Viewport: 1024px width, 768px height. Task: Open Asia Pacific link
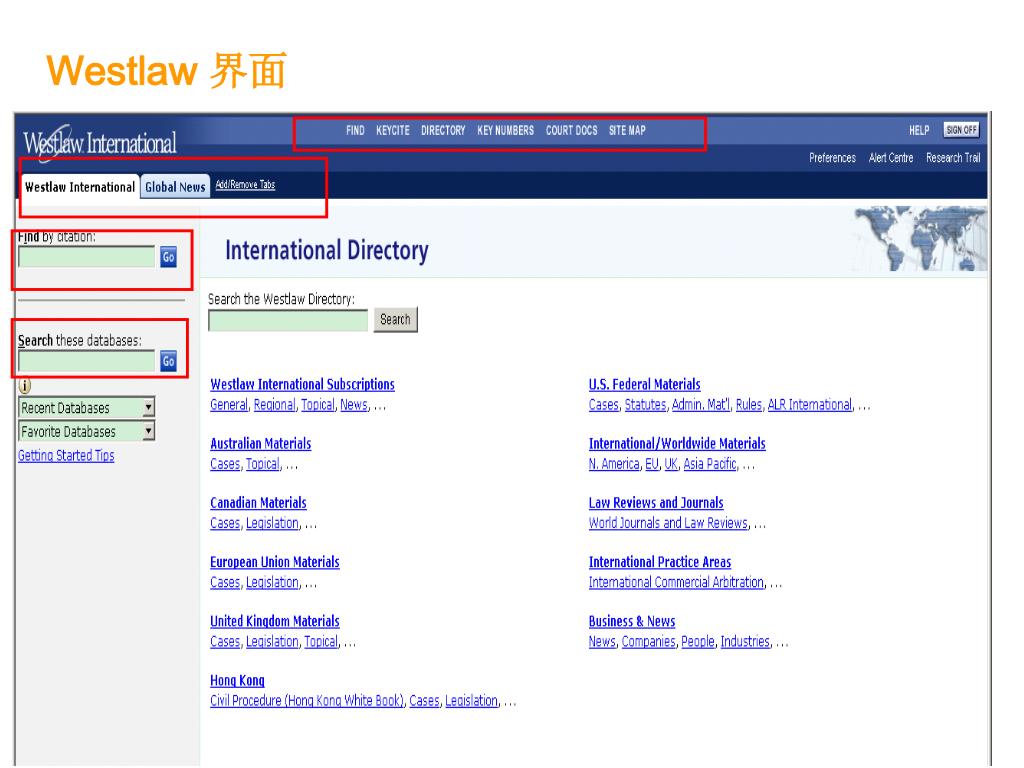tap(710, 464)
